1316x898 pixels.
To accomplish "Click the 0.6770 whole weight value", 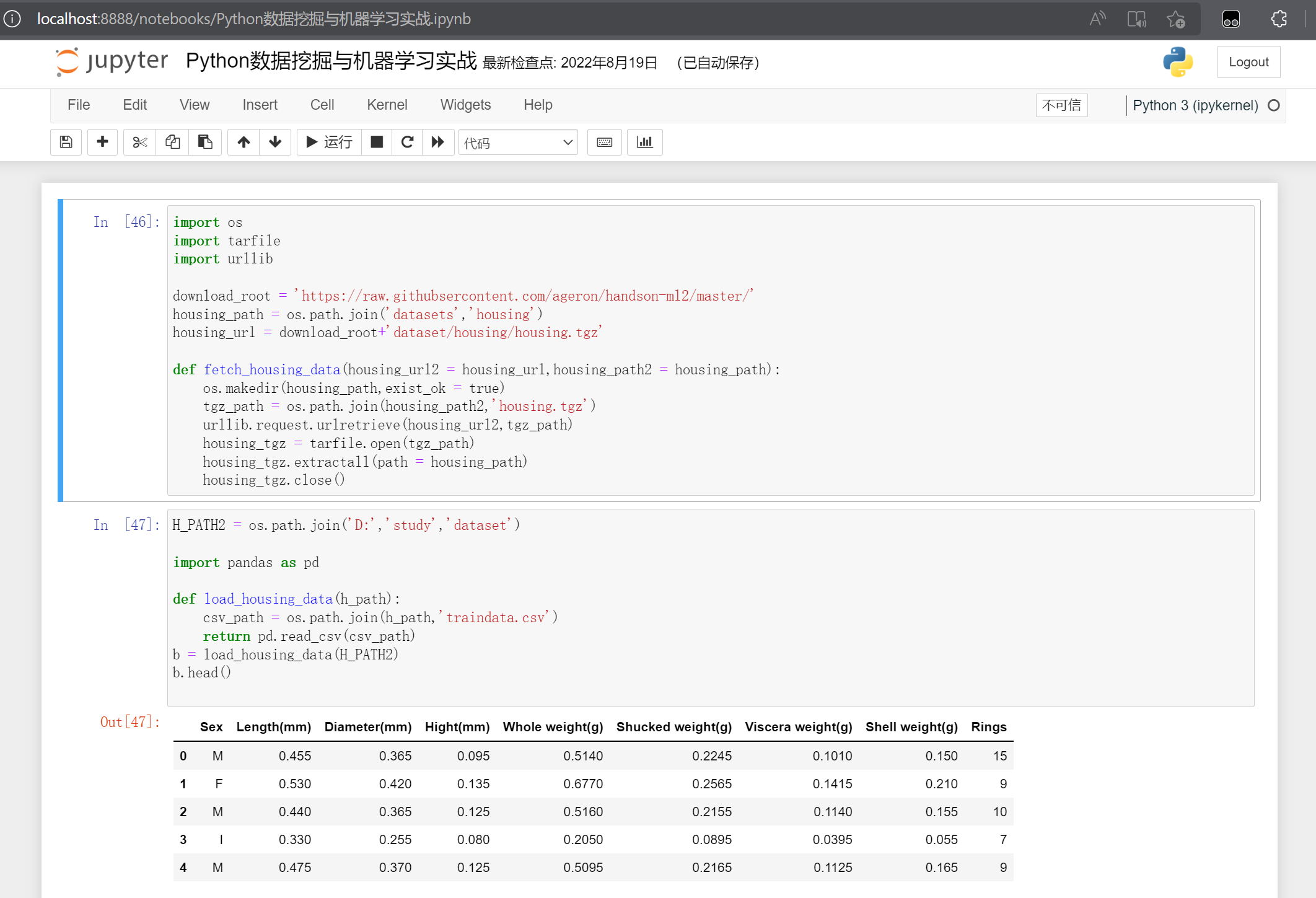I will pos(583,784).
